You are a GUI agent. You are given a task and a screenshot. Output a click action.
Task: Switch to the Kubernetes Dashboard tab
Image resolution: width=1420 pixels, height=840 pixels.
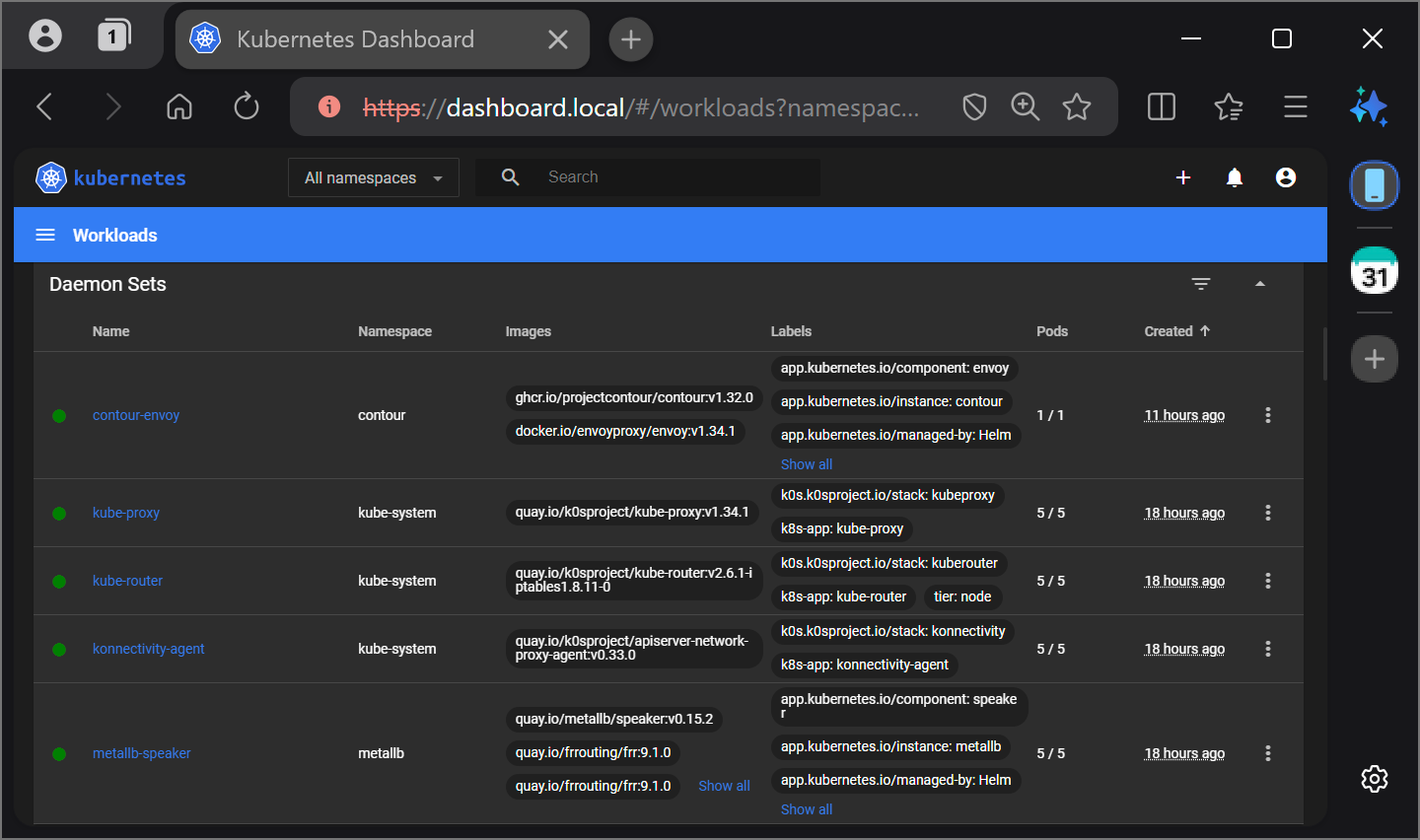(355, 39)
